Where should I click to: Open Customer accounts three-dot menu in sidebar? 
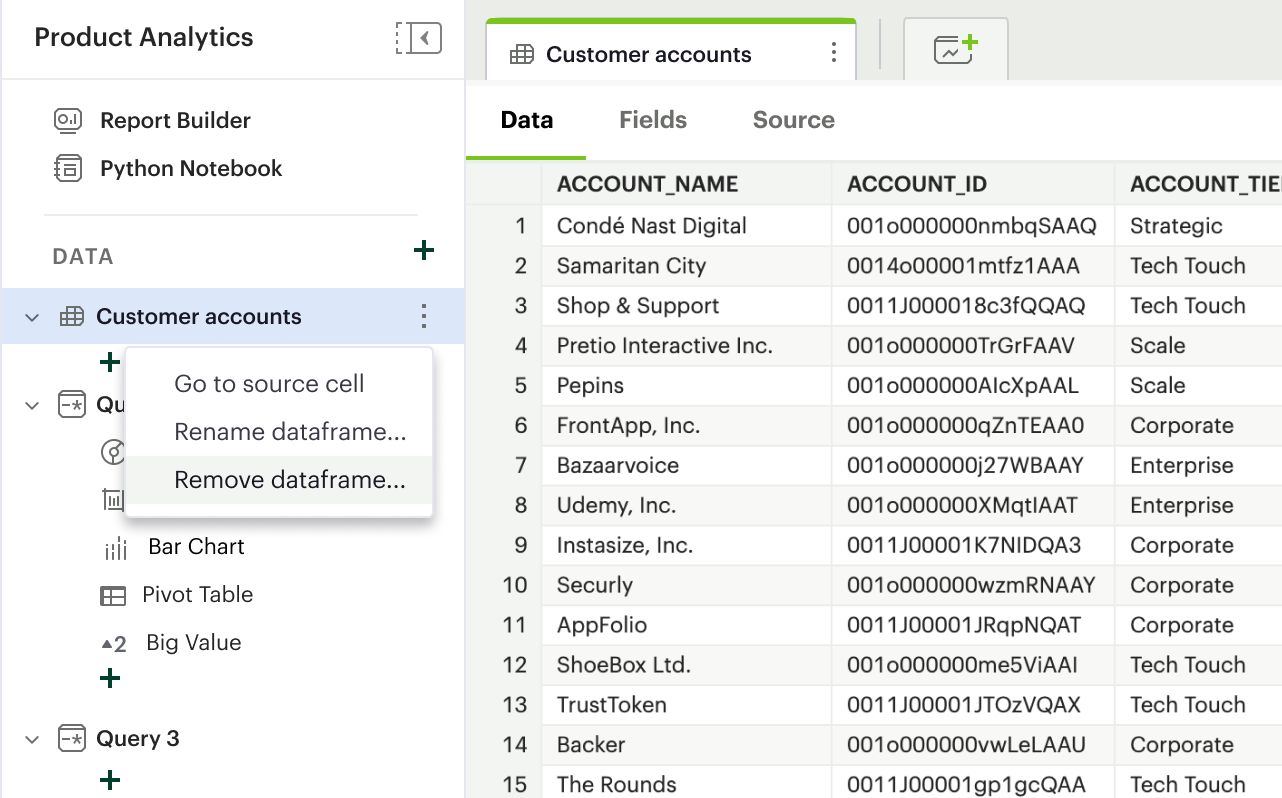[x=424, y=317]
